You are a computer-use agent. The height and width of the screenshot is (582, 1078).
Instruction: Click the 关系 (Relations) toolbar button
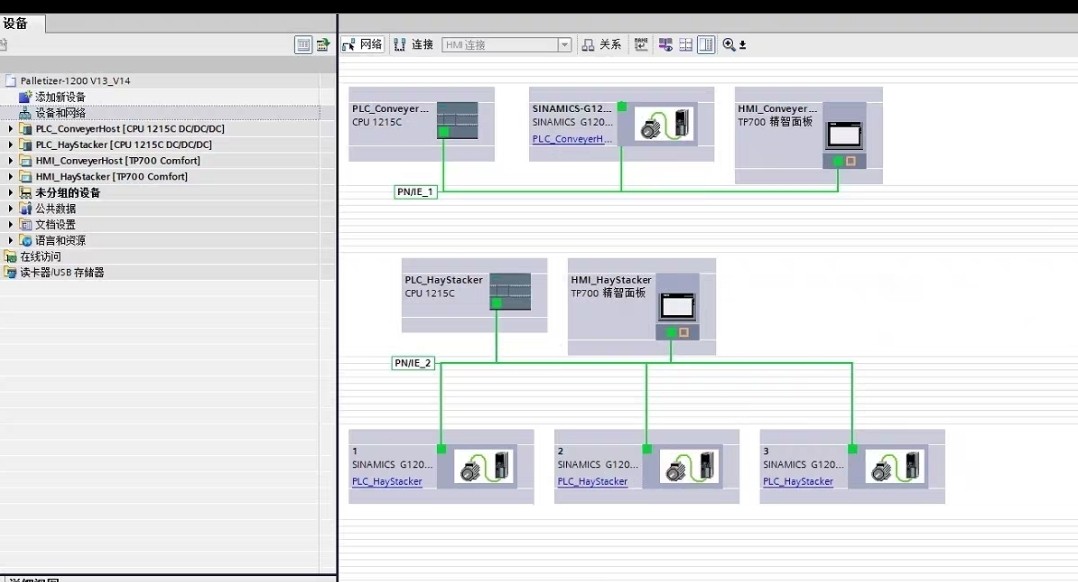pyautogui.click(x=602, y=45)
